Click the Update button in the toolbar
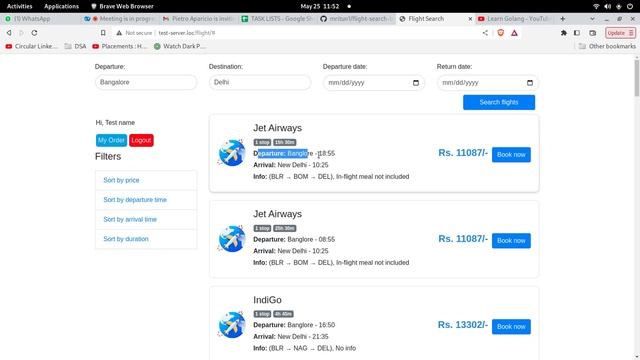Screen dimensions: 640x360 pos(620,33)
